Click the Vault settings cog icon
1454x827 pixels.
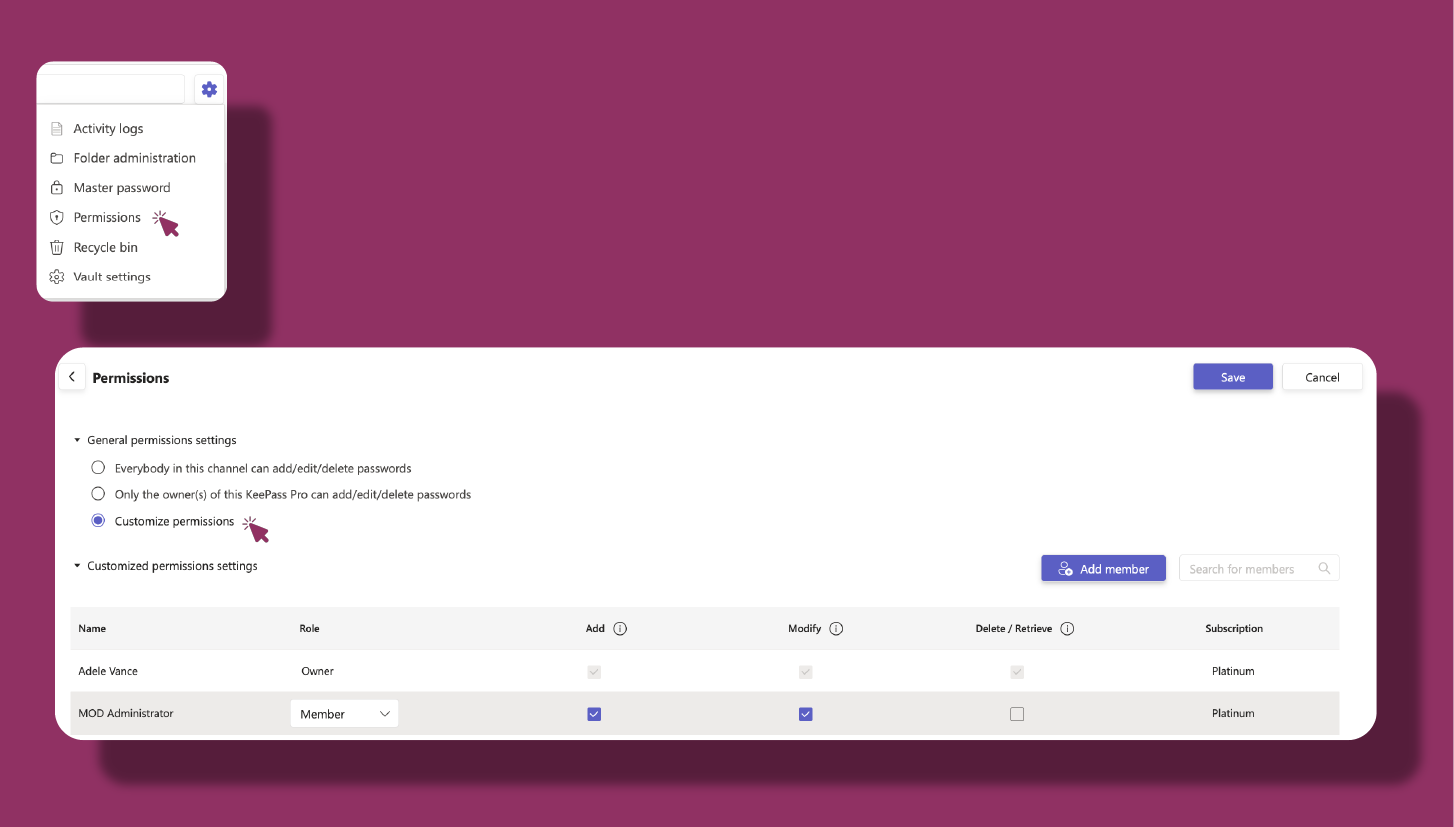tap(57, 277)
